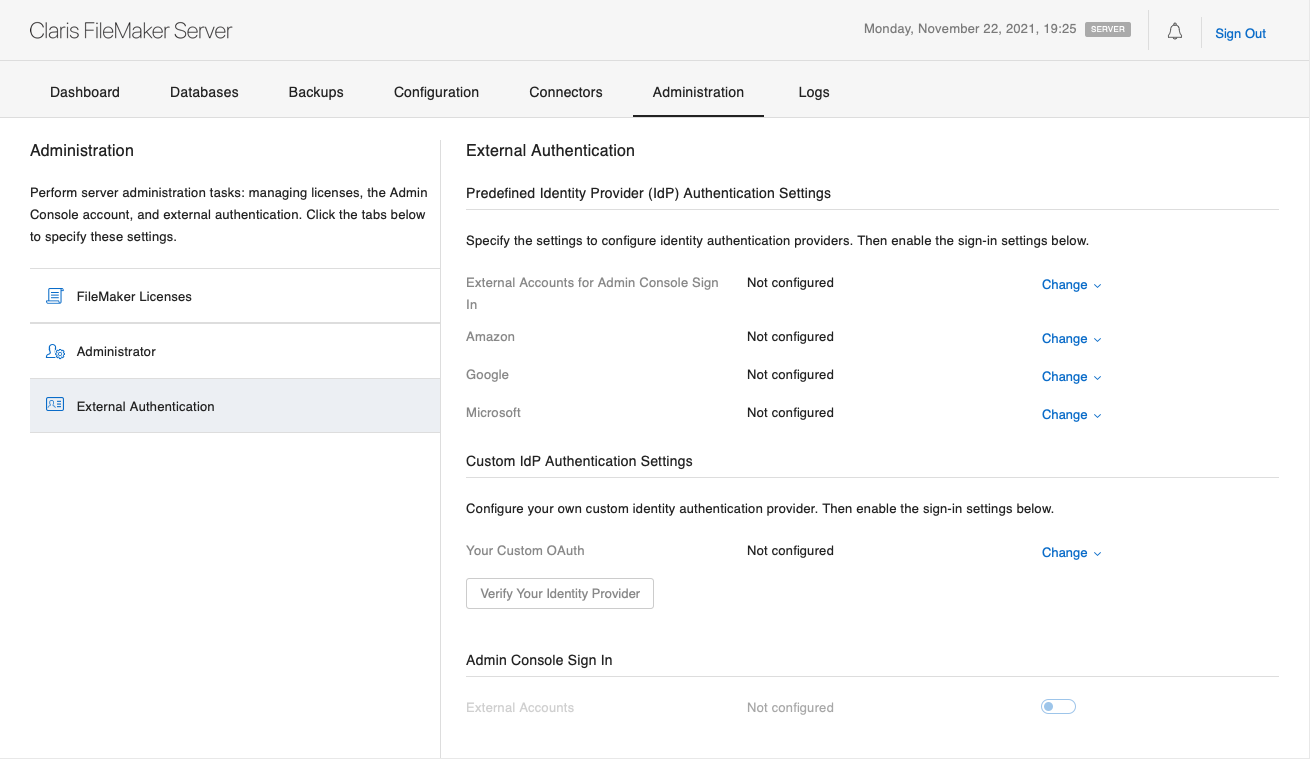This screenshot has height=759, width=1310.
Task: Expand Change for External Accounts for Admin Console
Action: [x=1071, y=285]
